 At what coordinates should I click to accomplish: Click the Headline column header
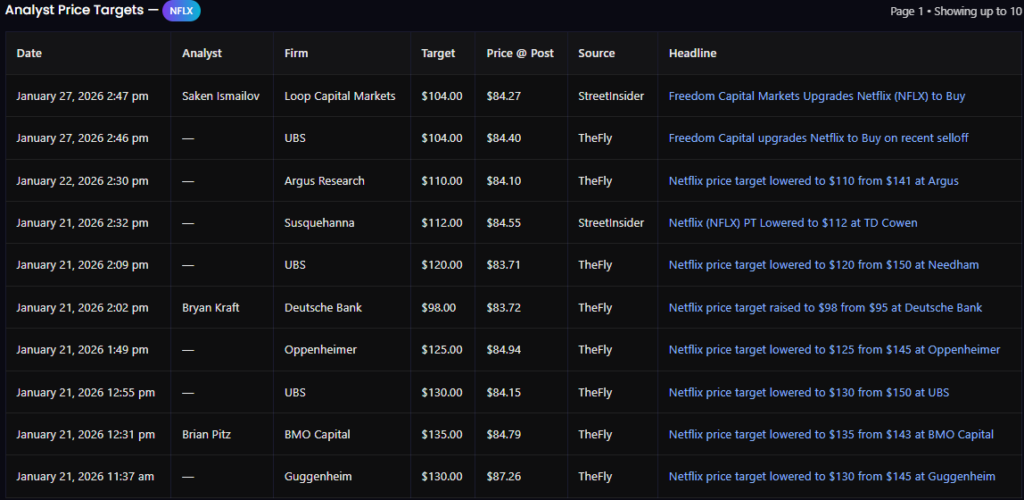pos(692,53)
